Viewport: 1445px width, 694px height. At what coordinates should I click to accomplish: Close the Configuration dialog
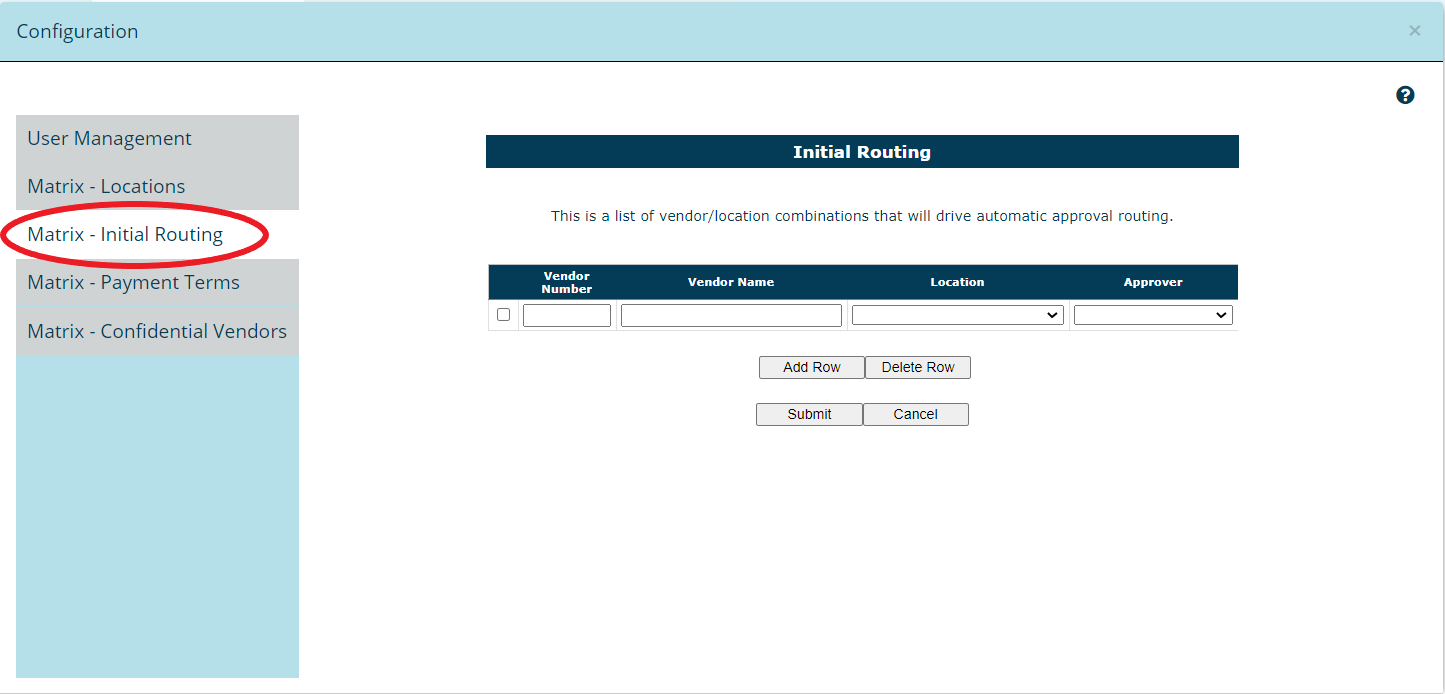pos(1414,31)
